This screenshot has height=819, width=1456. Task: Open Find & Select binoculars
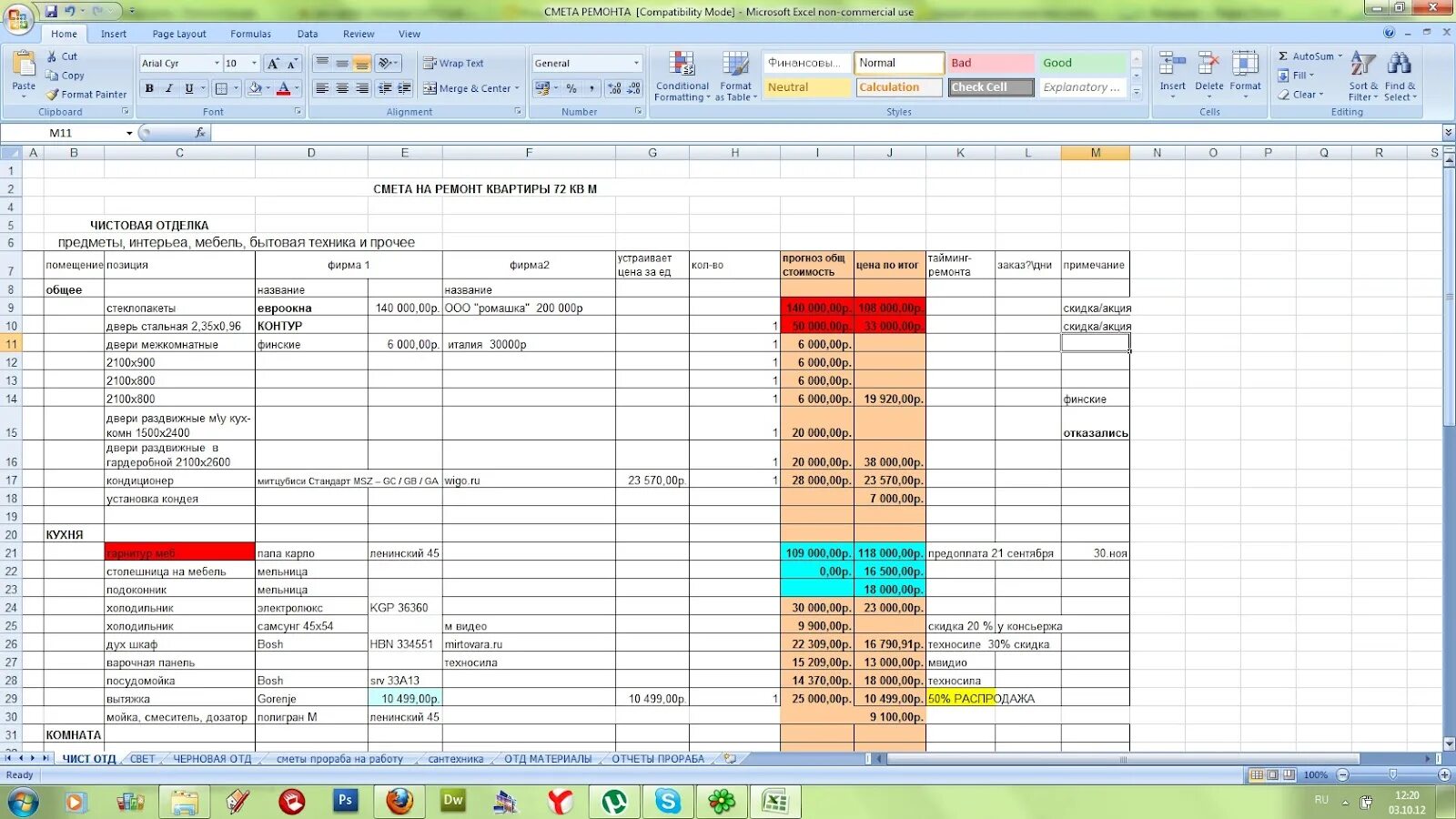[1400, 76]
